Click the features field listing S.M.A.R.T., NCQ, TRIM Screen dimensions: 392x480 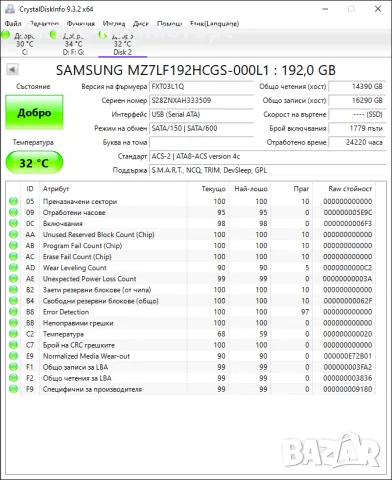coord(268,171)
